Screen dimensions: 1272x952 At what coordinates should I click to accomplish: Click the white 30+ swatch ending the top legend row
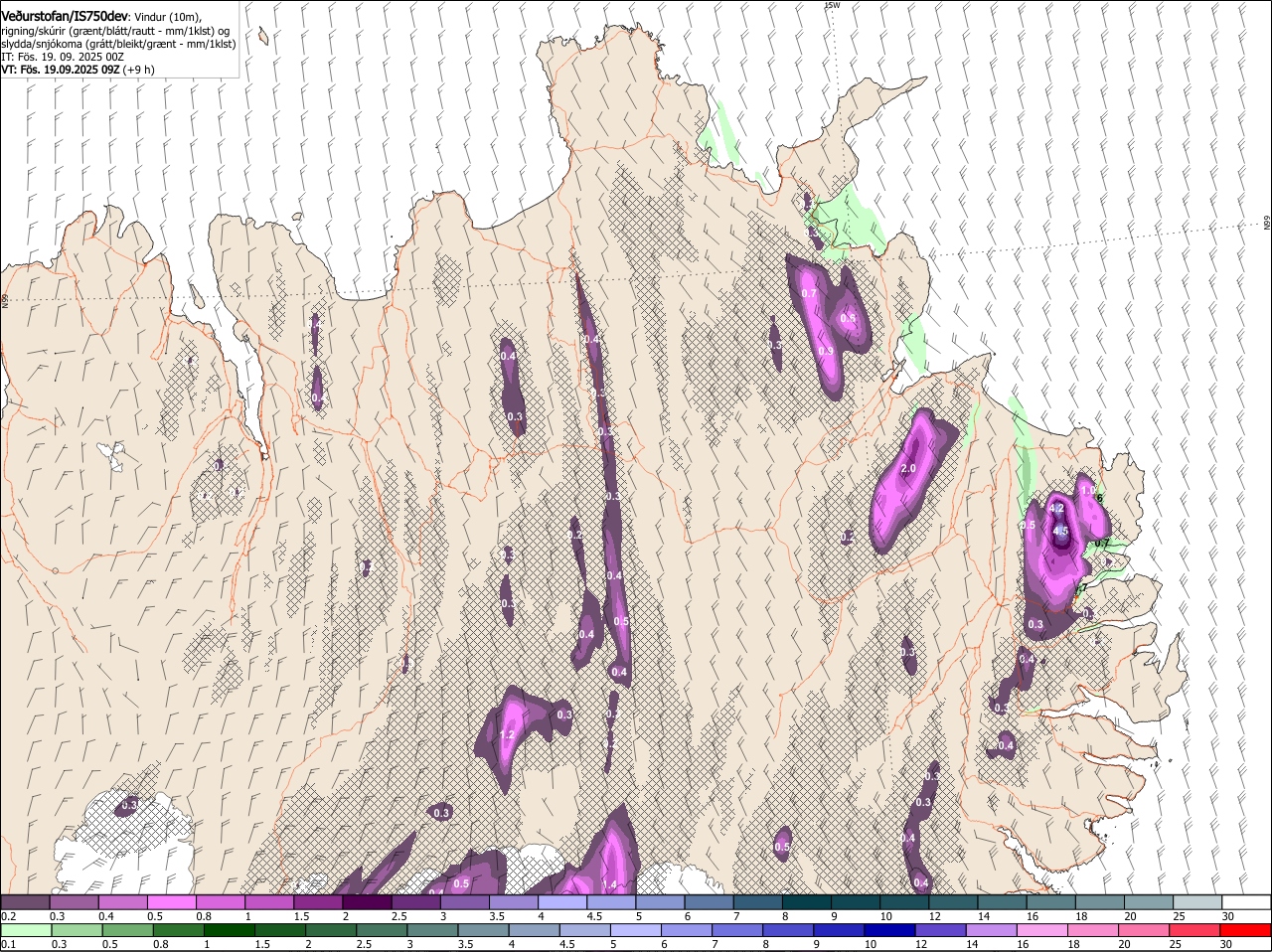1246,902
